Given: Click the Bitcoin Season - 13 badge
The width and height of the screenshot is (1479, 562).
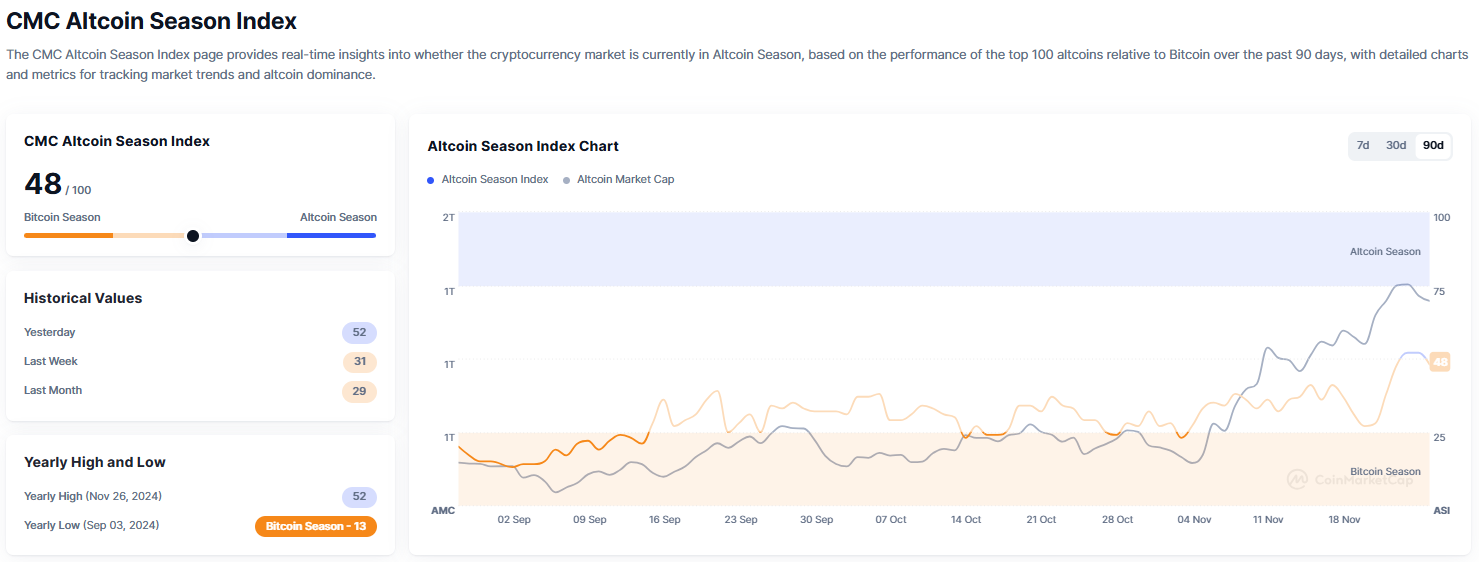Looking at the screenshot, I should coord(316,526).
